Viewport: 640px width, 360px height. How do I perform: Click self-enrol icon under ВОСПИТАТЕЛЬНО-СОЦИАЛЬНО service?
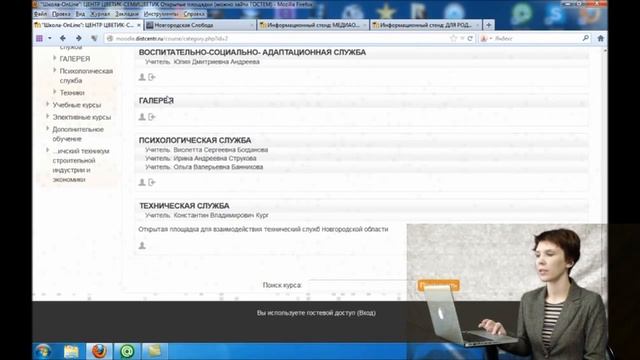point(152,77)
